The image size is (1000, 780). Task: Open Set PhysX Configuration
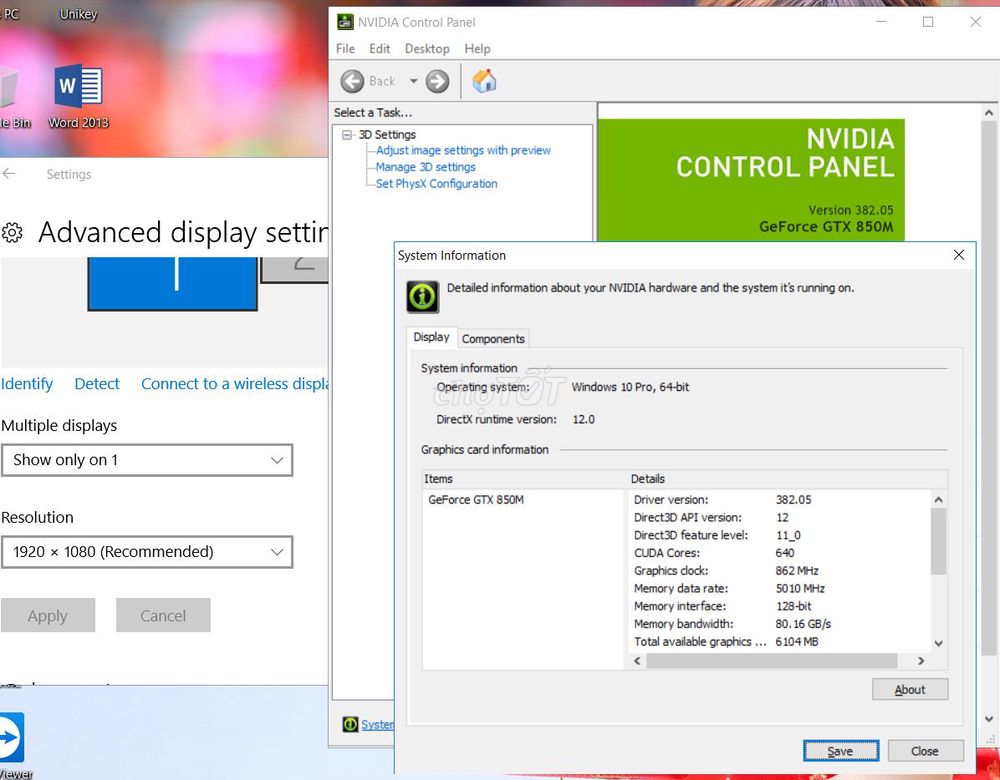tap(436, 184)
